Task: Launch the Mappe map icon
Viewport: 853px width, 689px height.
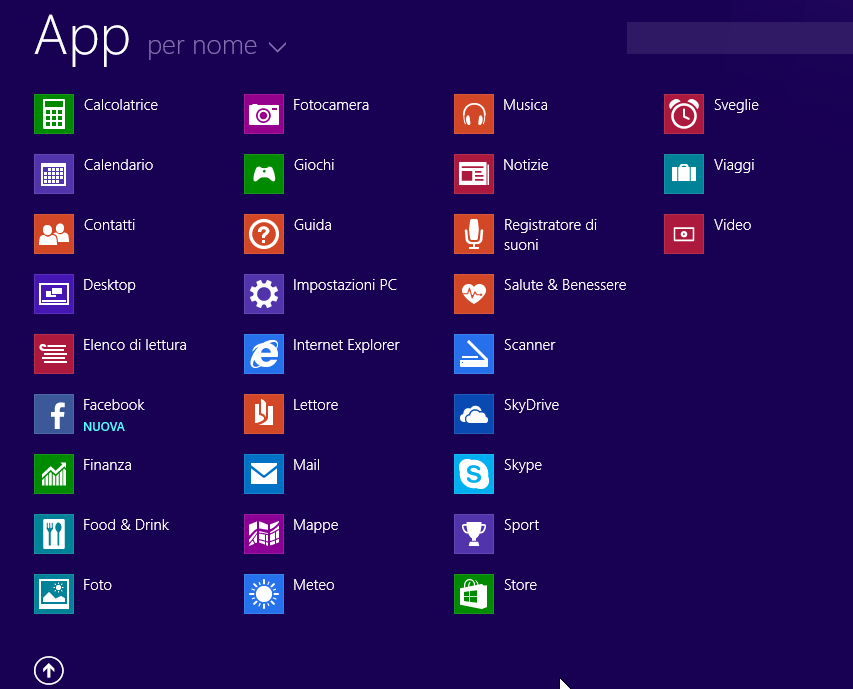Action: click(x=264, y=533)
